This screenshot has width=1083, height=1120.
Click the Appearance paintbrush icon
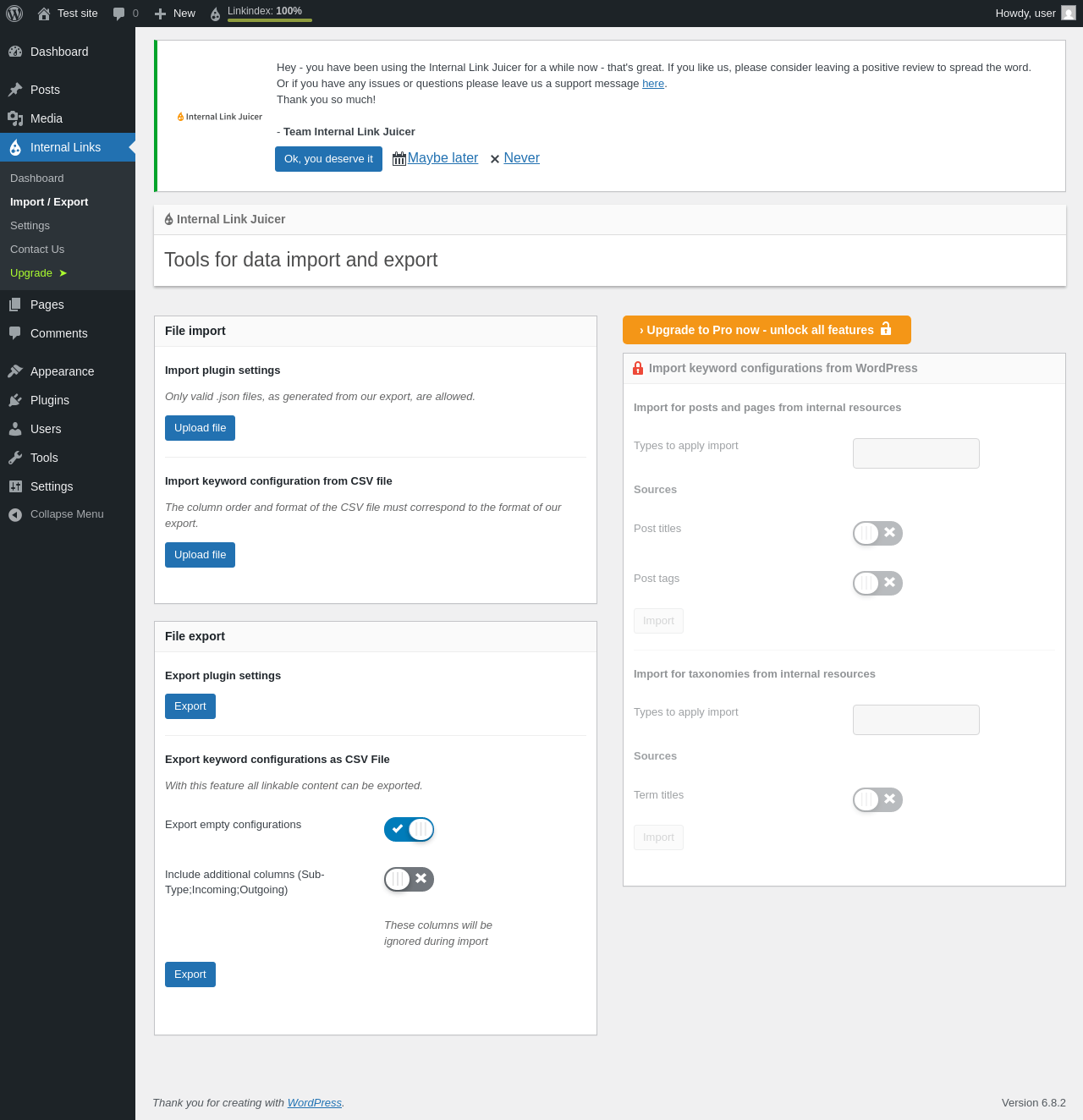tap(15, 371)
